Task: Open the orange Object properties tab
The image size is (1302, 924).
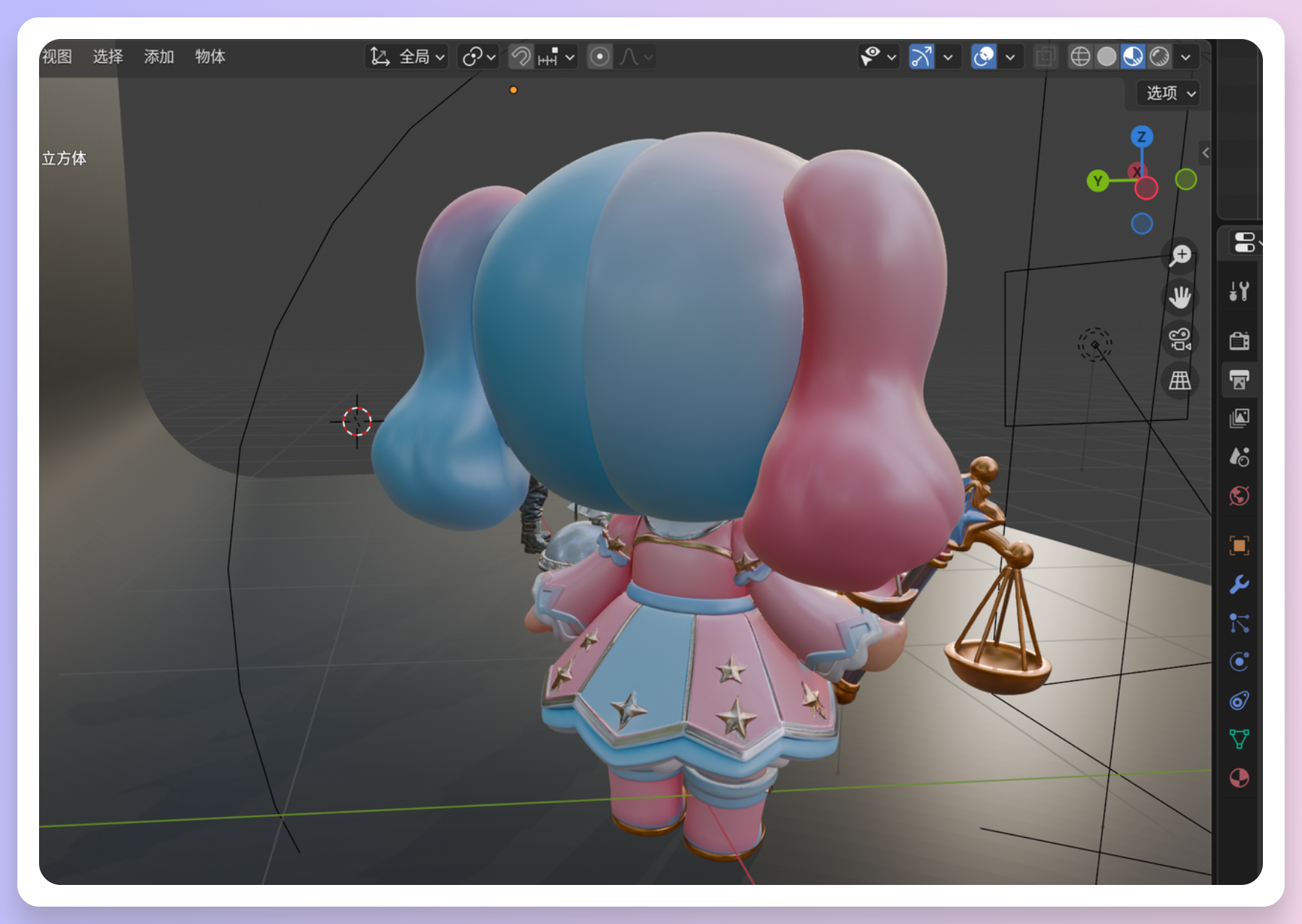Action: pos(1239,545)
